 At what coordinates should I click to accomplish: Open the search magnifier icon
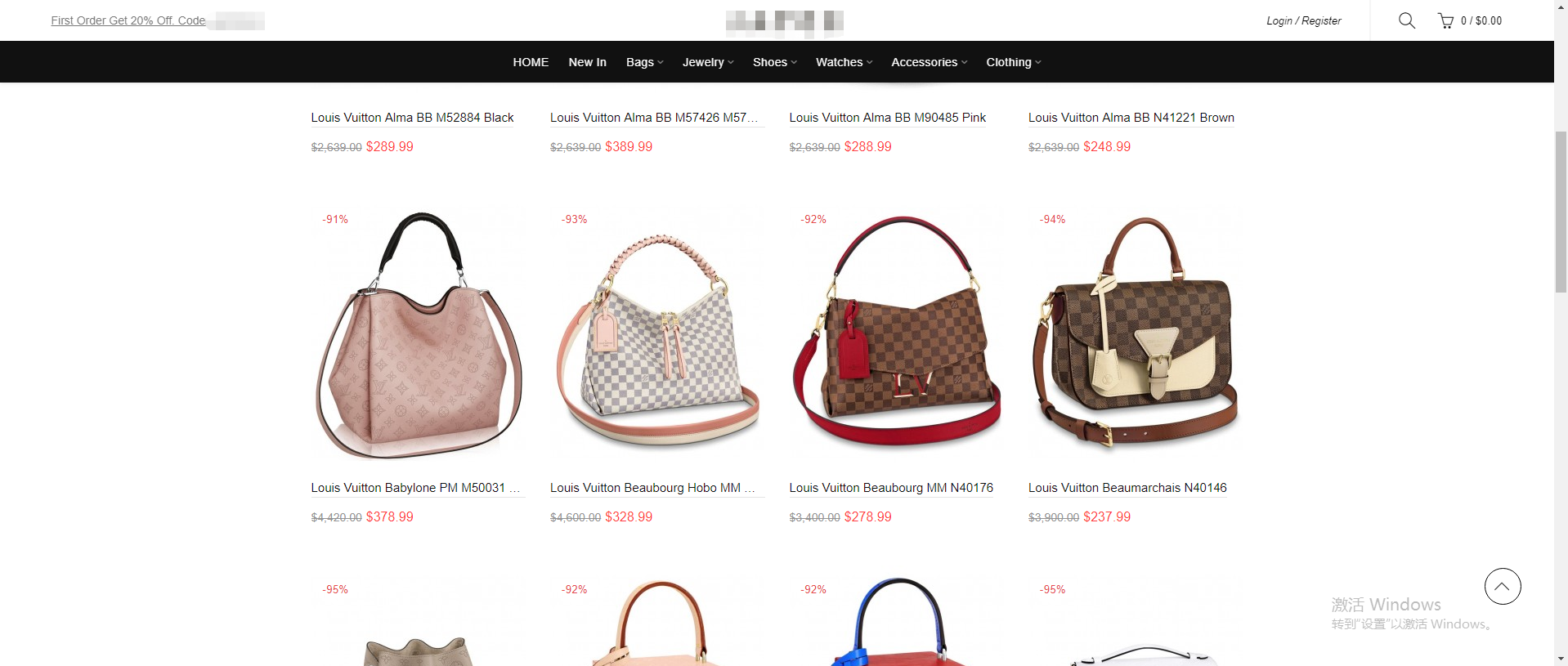1406,20
